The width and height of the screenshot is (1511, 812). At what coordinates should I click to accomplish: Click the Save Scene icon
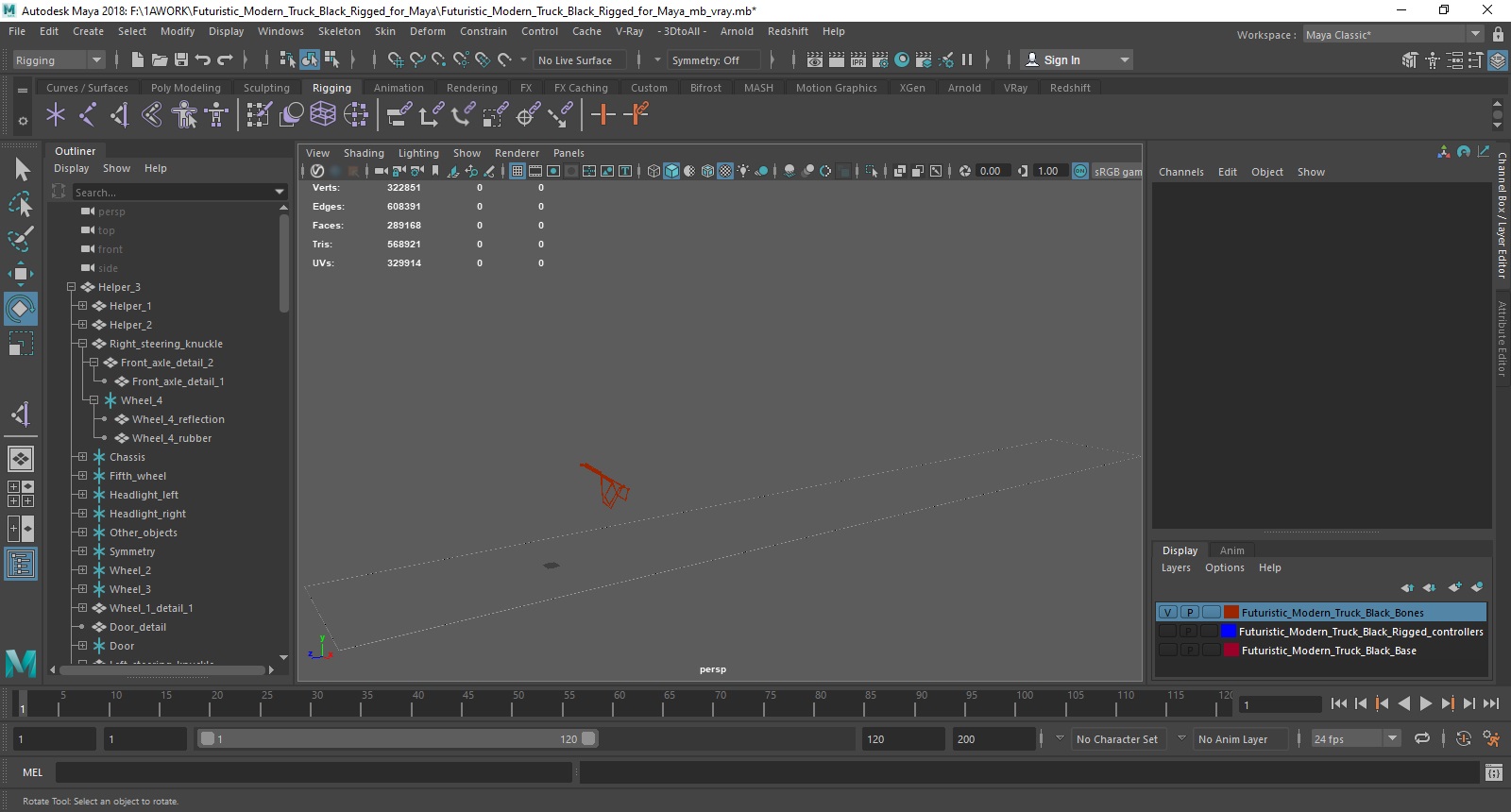[x=180, y=59]
